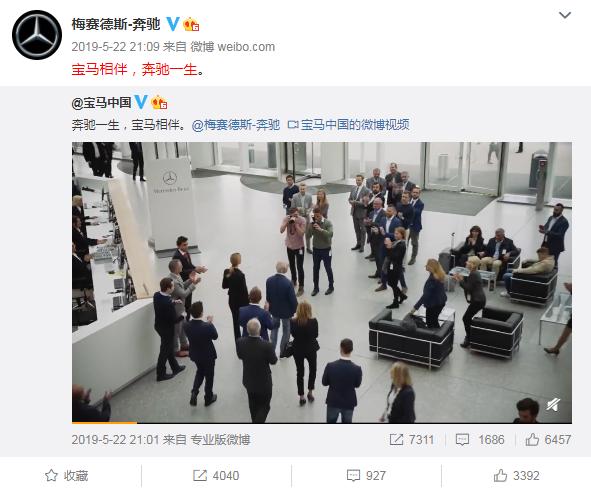Unmute the video with the speaker icon
The height and width of the screenshot is (490, 591).
tap(553, 405)
